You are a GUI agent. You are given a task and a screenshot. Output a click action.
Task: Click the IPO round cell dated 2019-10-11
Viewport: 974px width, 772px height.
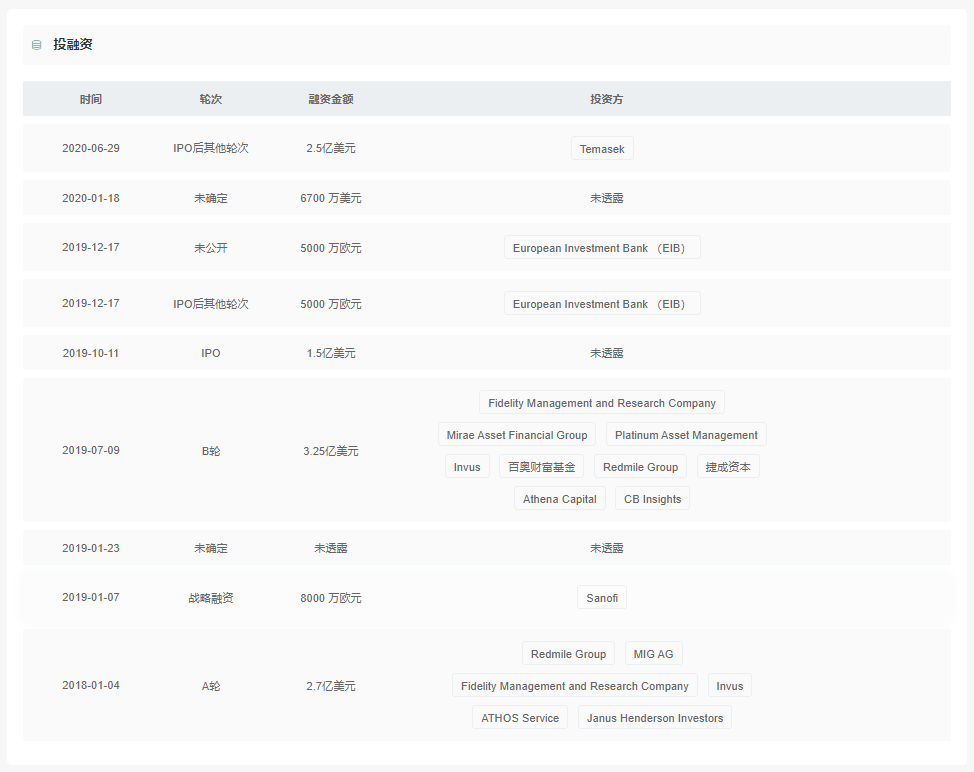pyautogui.click(x=211, y=353)
